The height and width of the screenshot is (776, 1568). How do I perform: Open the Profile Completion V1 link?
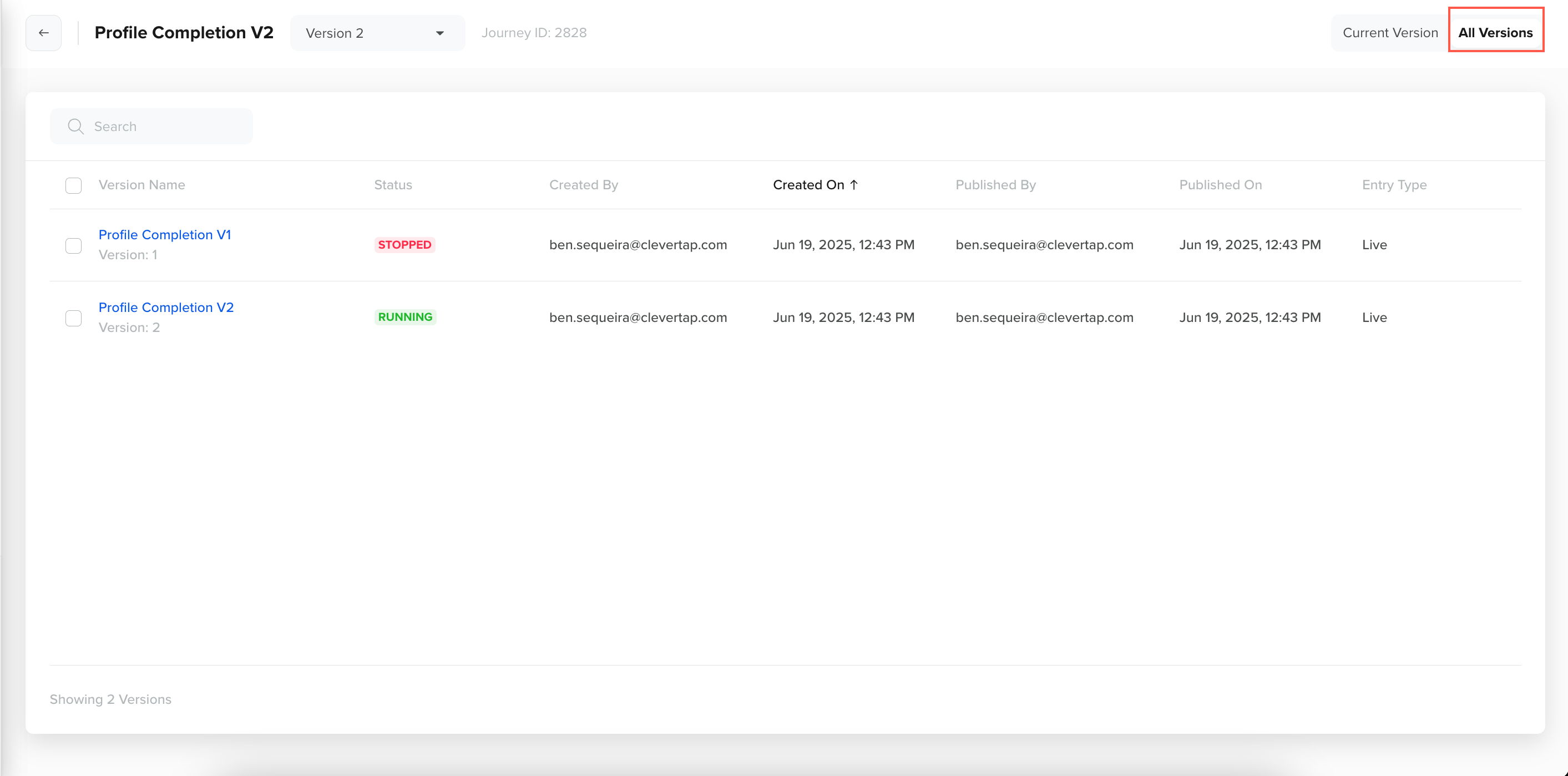click(164, 234)
